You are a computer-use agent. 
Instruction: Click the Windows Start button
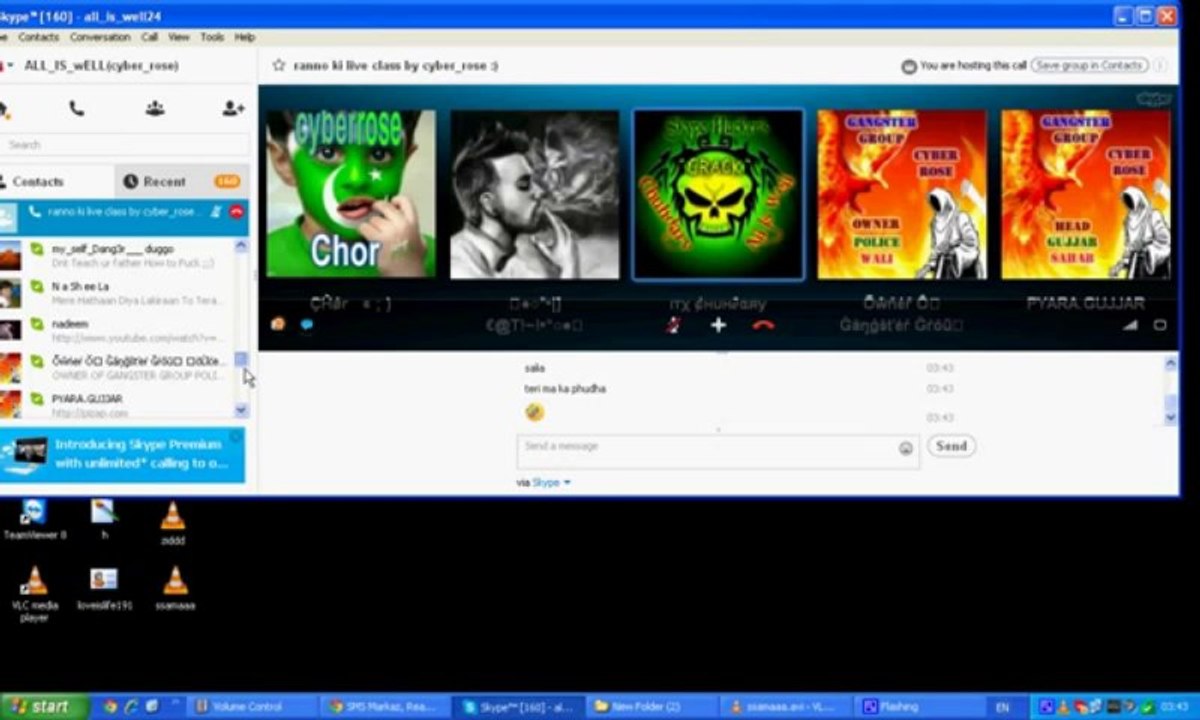43,706
